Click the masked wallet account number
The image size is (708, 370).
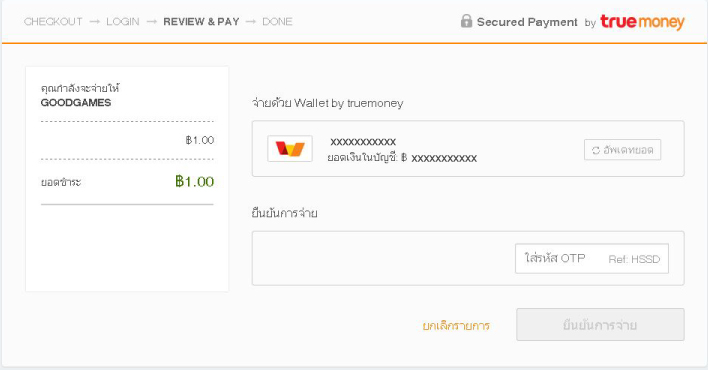[363, 142]
